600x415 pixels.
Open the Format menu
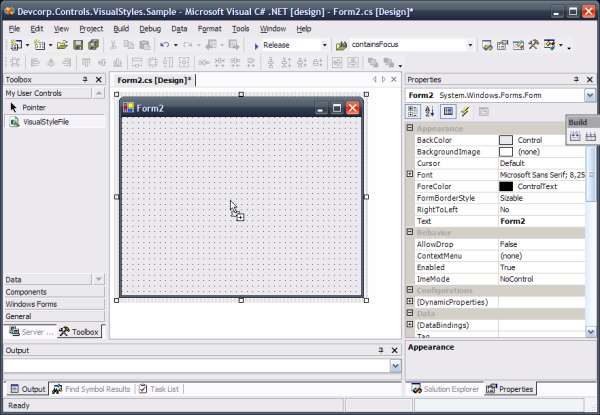(209, 29)
